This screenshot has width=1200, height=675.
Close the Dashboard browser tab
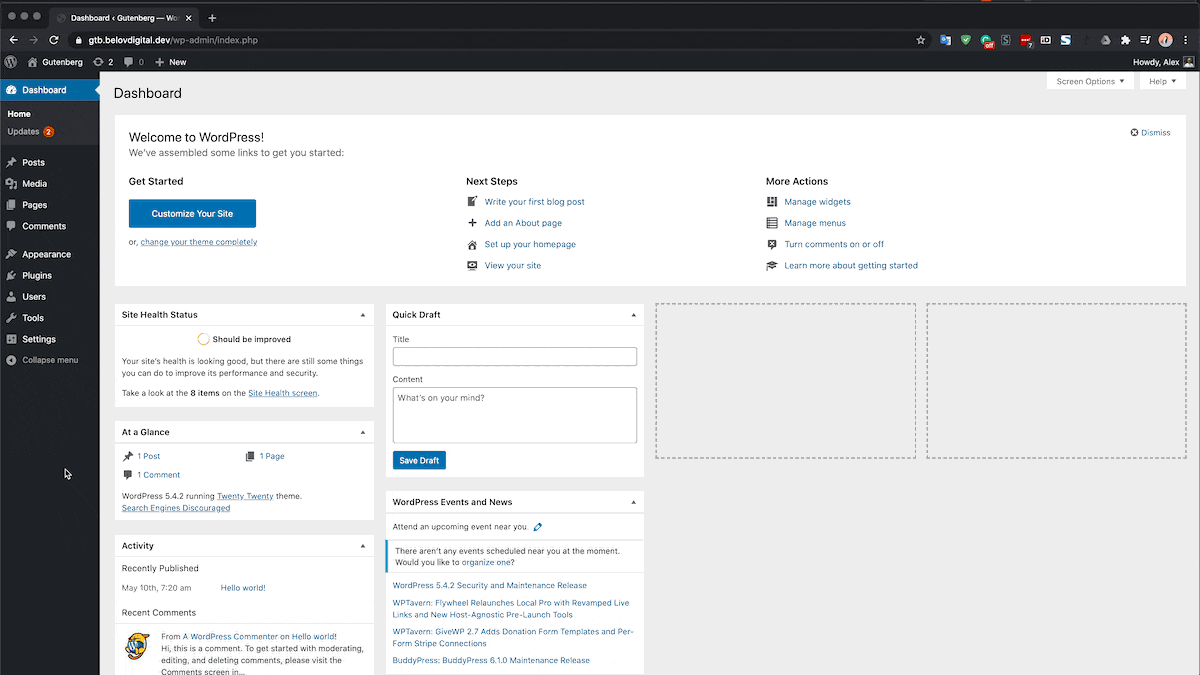[x=189, y=18]
